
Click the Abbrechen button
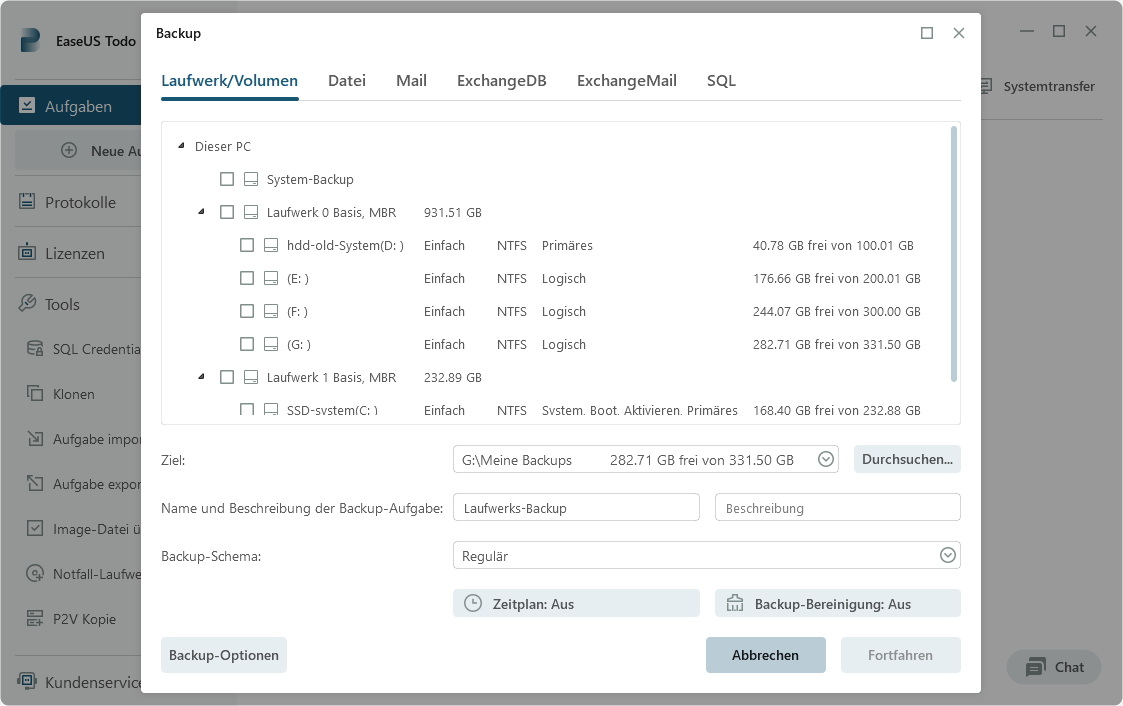[x=765, y=654]
